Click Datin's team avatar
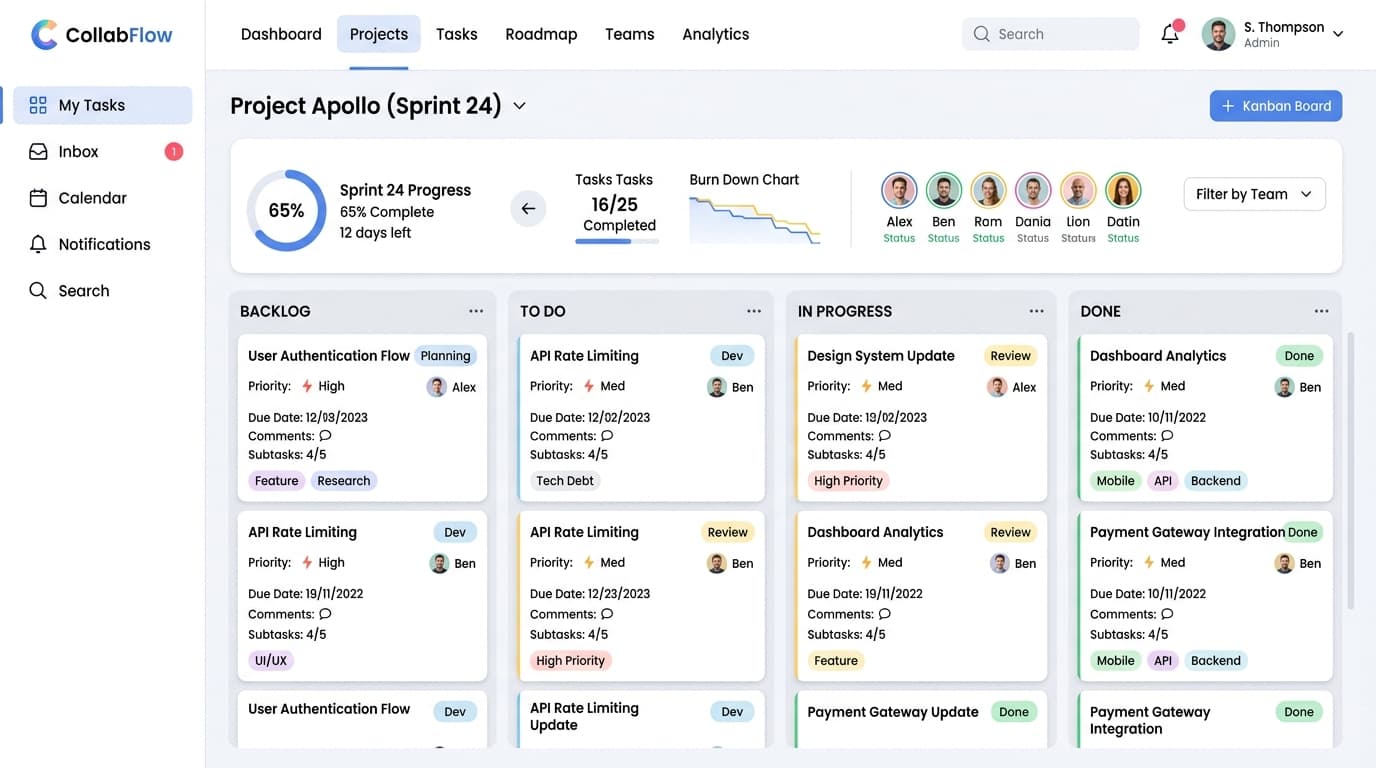Screen dimensions: 1376x768 (x=1123, y=190)
